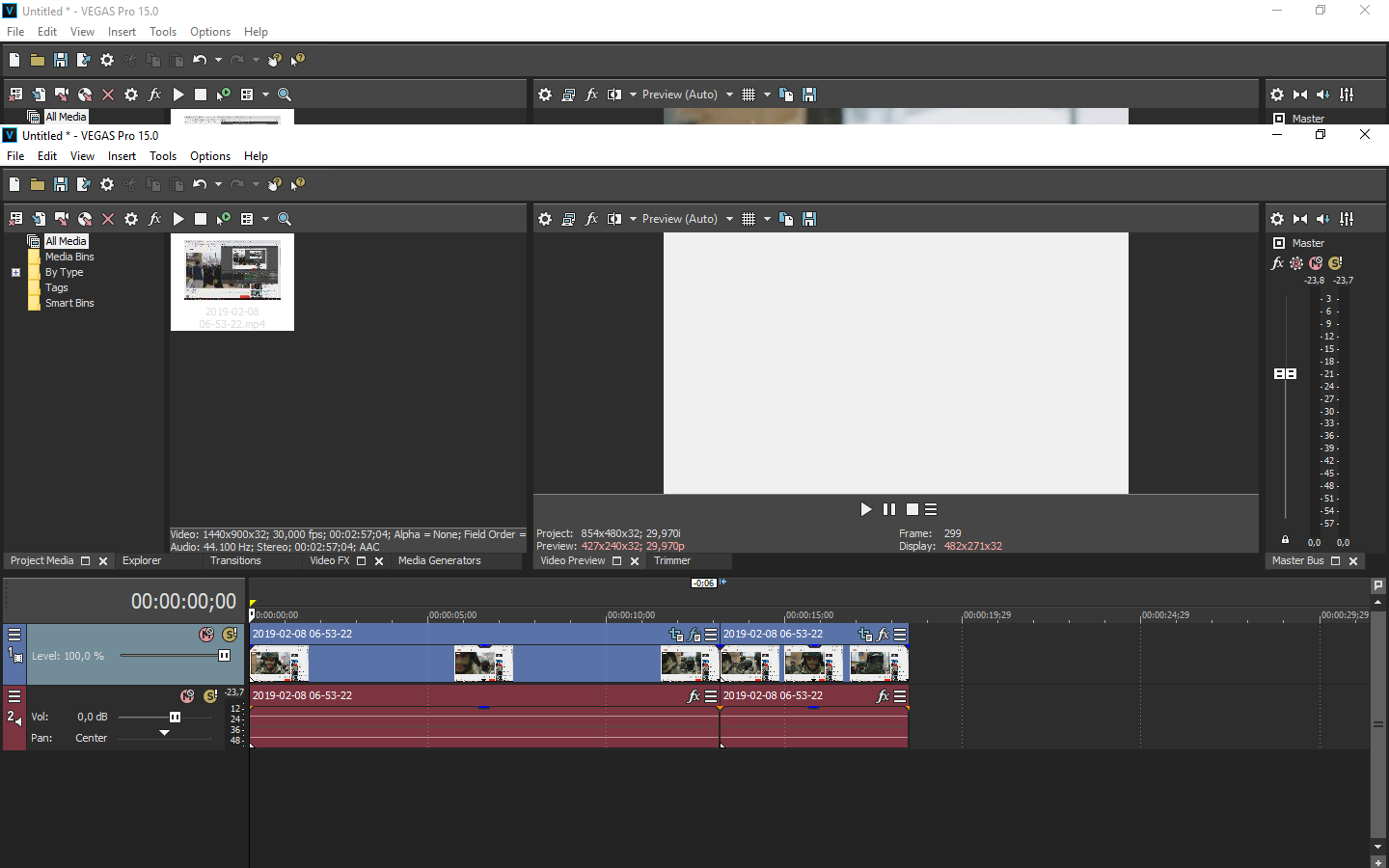1389x868 pixels.
Task: Open Views dropdown arrow in front Project Media toolbar
Action: (x=265, y=219)
